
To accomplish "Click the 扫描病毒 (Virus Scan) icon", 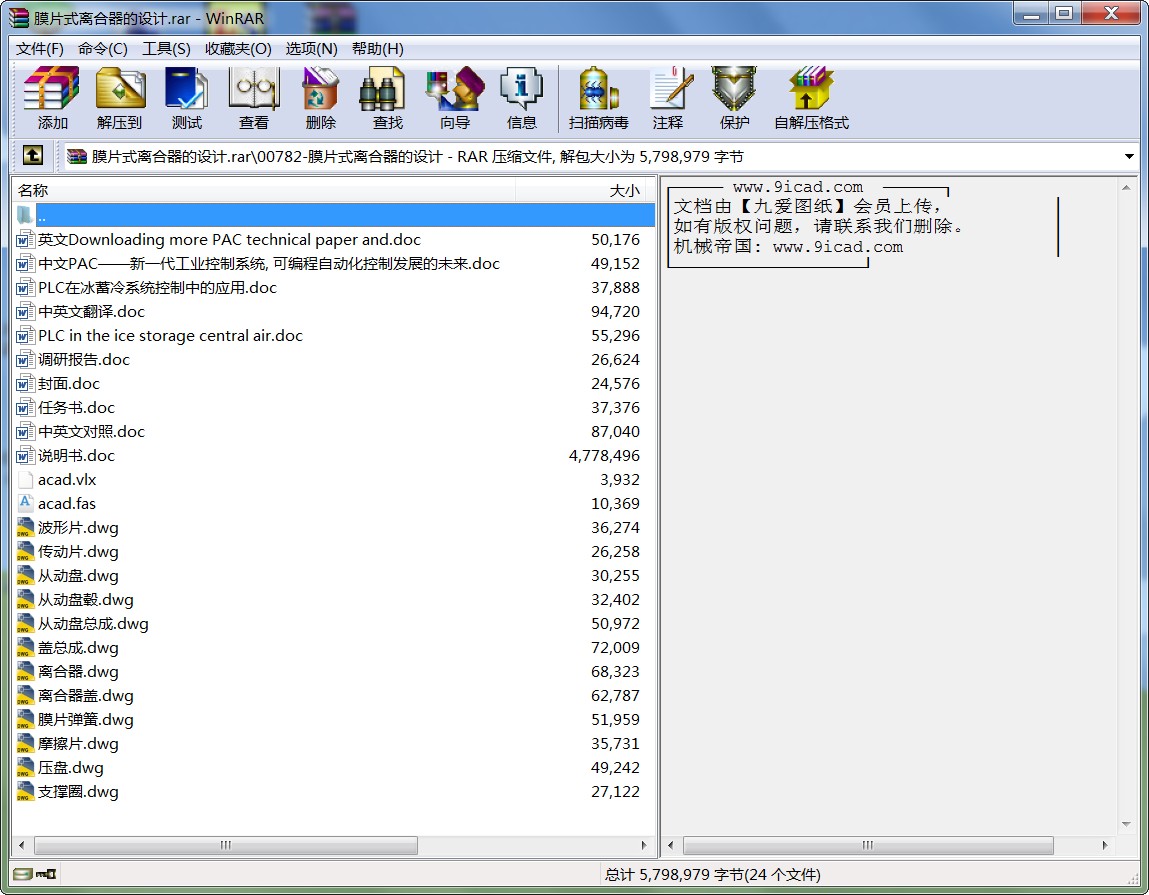I will (598, 98).
